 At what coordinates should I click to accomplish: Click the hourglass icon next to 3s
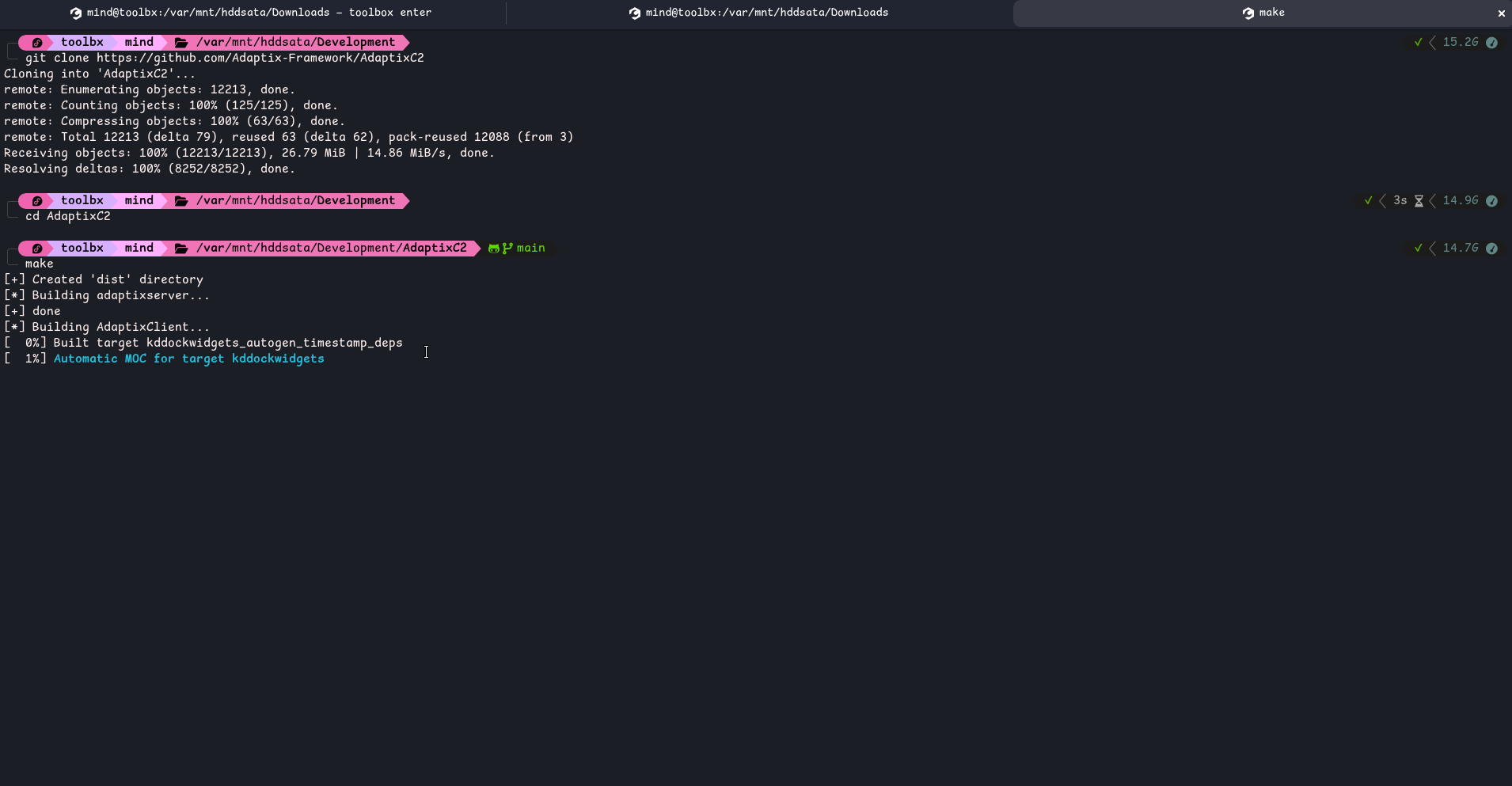click(1419, 201)
